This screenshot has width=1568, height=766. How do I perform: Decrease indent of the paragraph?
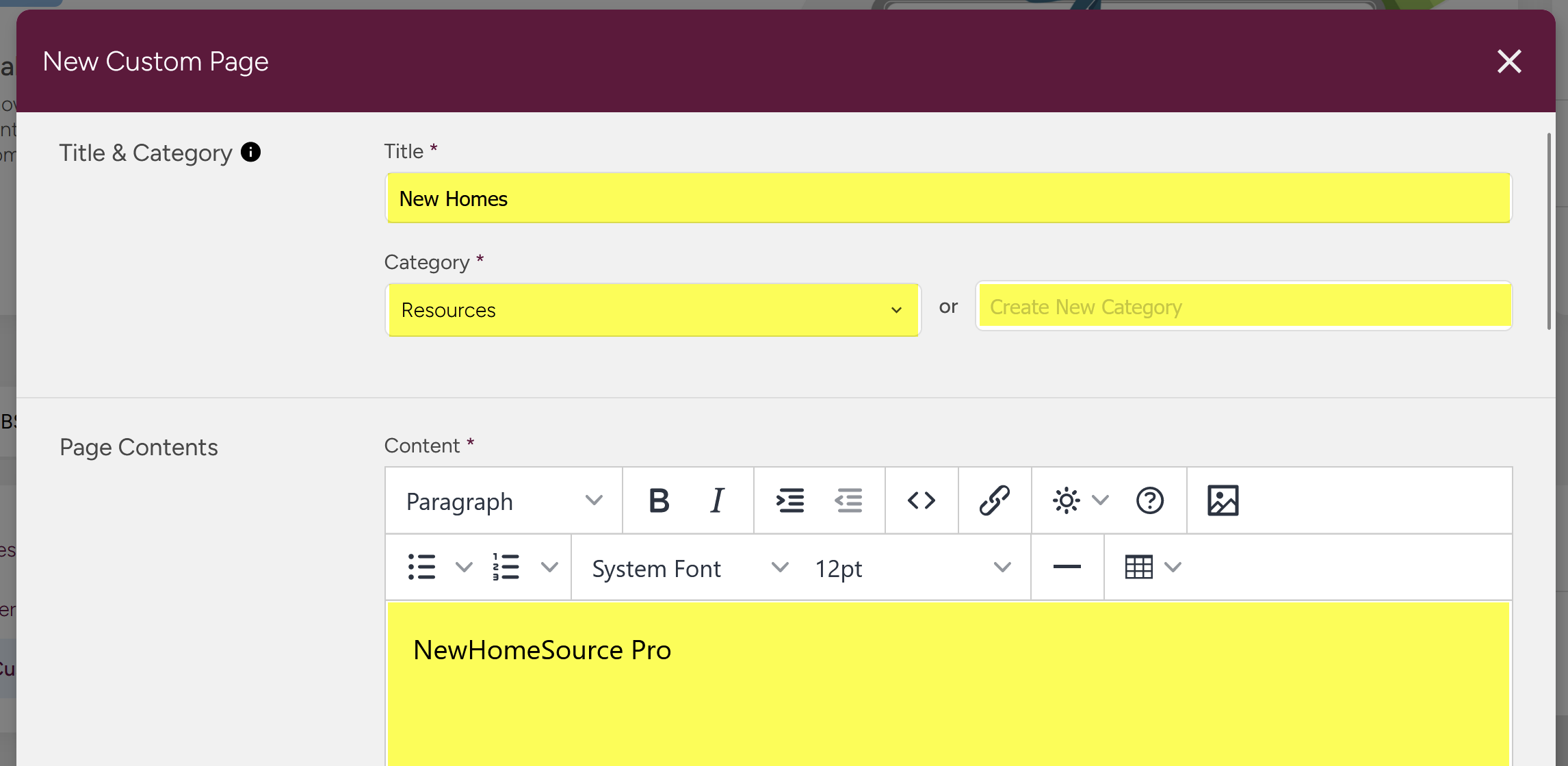tap(848, 501)
